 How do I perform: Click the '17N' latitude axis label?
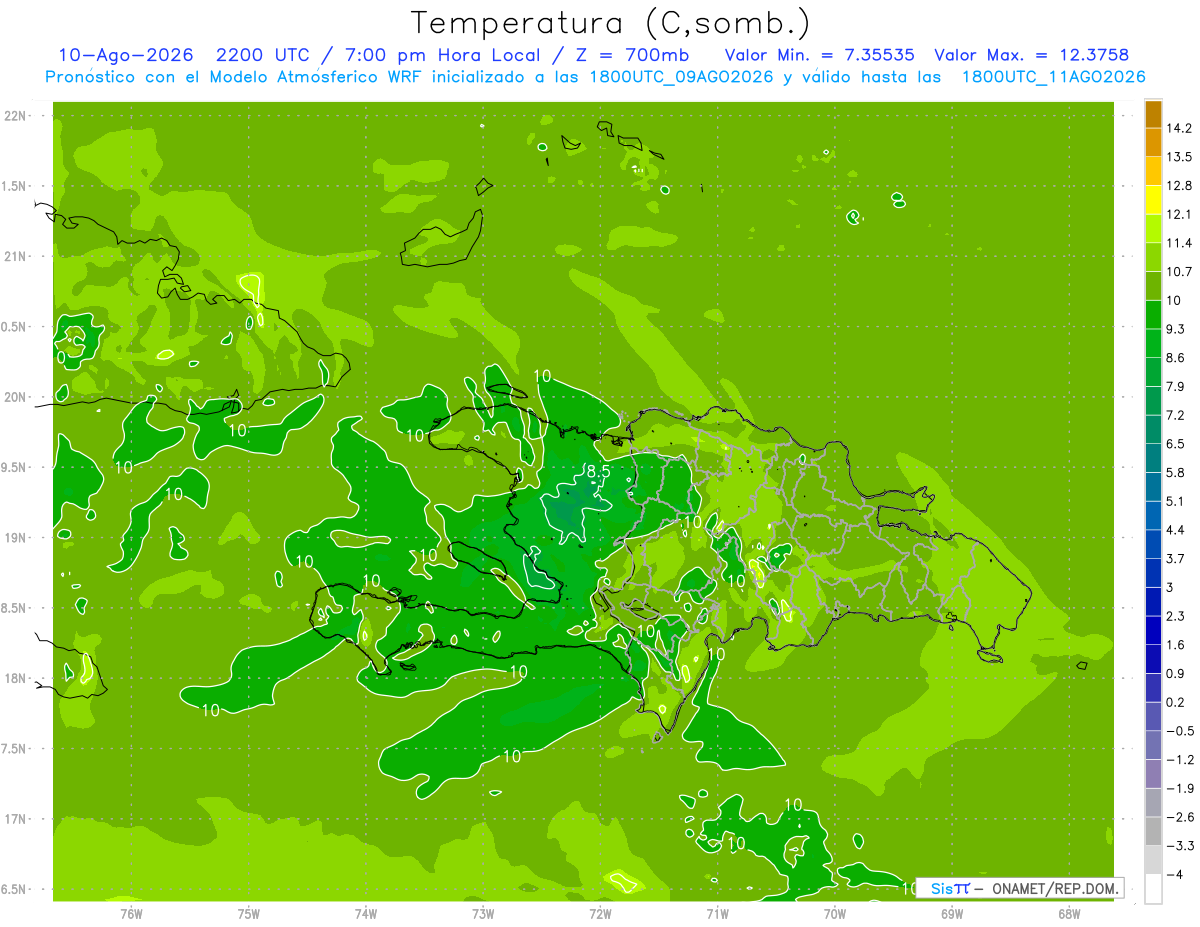coord(14,819)
